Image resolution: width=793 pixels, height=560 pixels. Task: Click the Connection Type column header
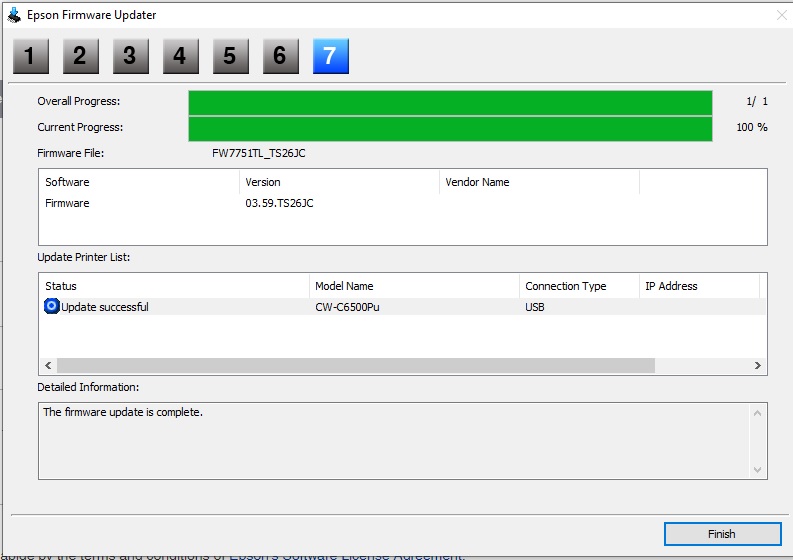pyautogui.click(x=580, y=286)
